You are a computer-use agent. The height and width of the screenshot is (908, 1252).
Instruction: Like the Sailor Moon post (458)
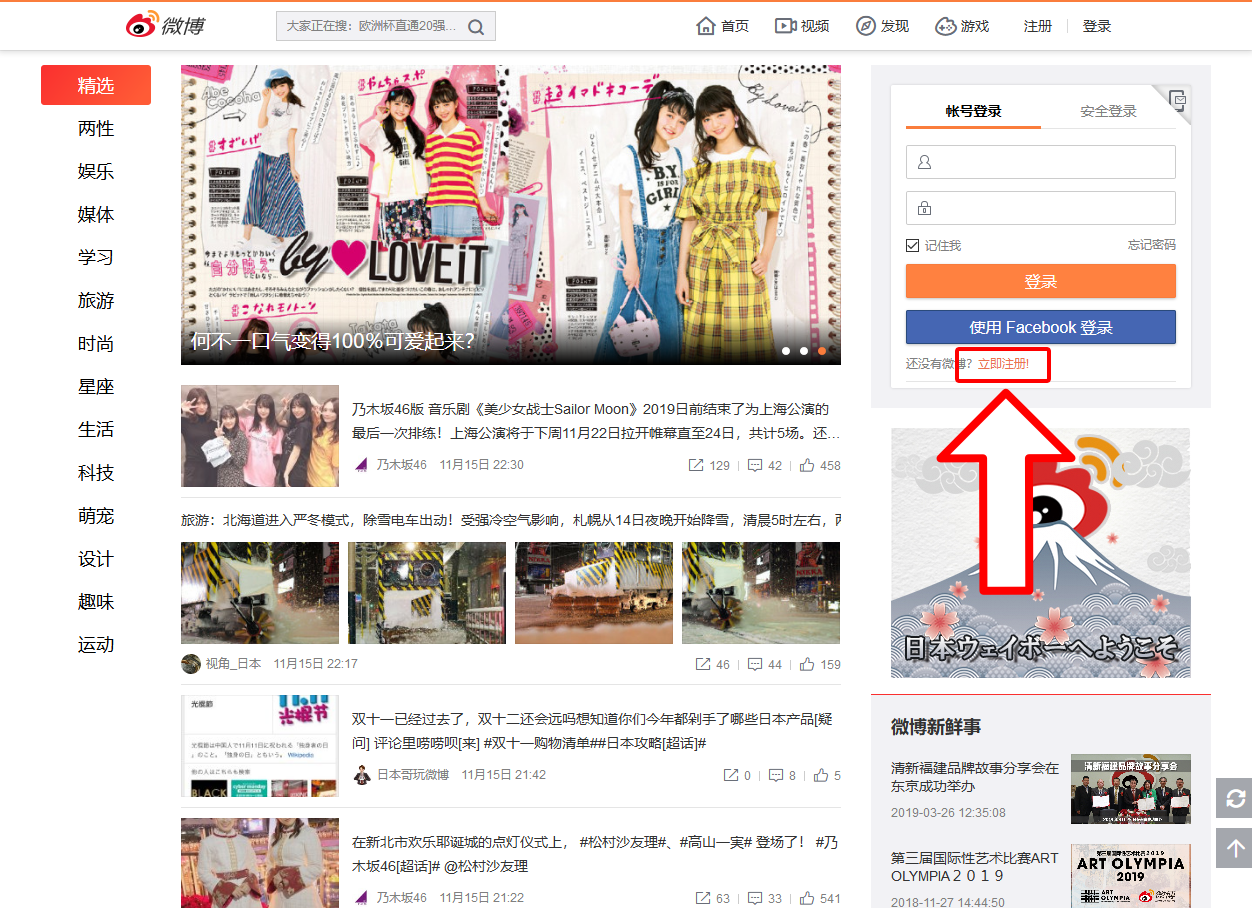819,465
